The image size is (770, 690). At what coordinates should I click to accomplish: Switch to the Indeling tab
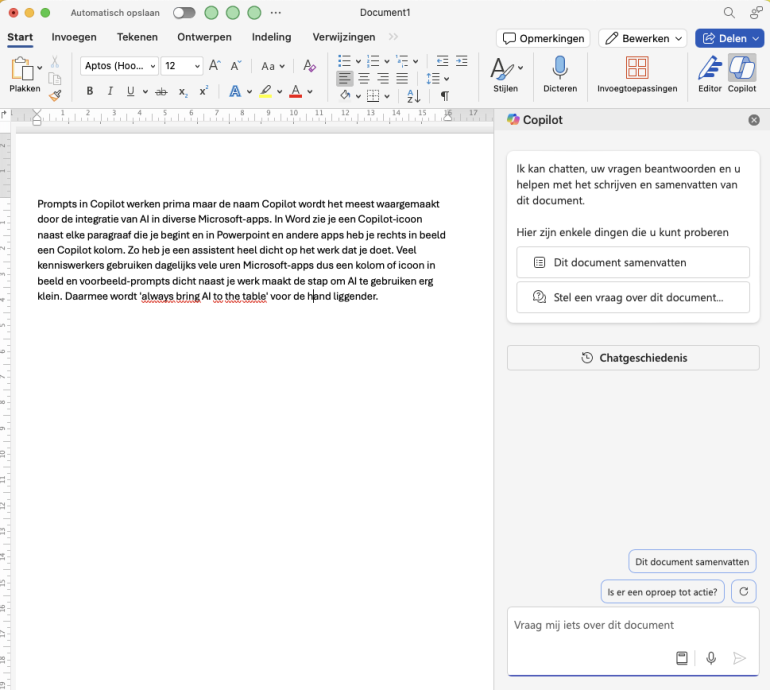(x=271, y=37)
